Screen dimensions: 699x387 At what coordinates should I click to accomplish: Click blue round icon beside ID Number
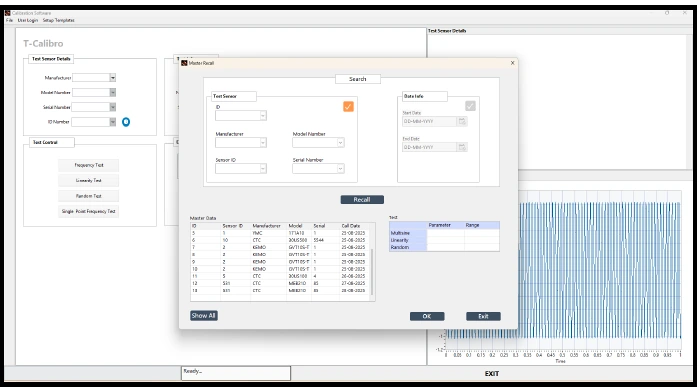pyautogui.click(x=126, y=122)
